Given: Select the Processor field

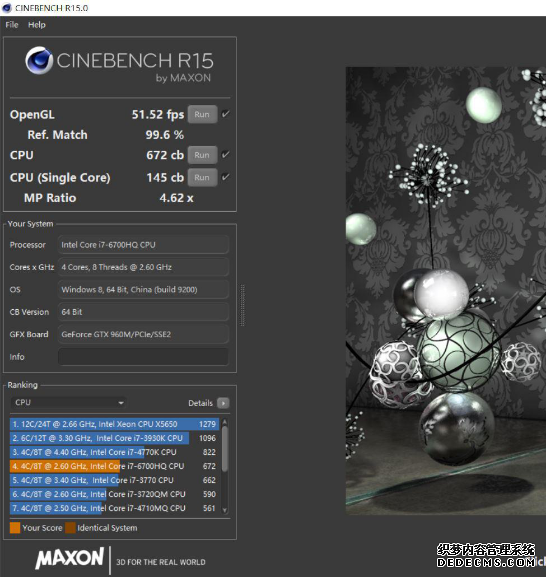Looking at the screenshot, I should pos(143,245).
